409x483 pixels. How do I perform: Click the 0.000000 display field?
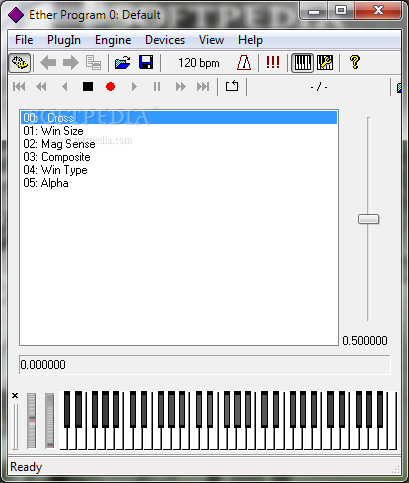204,365
